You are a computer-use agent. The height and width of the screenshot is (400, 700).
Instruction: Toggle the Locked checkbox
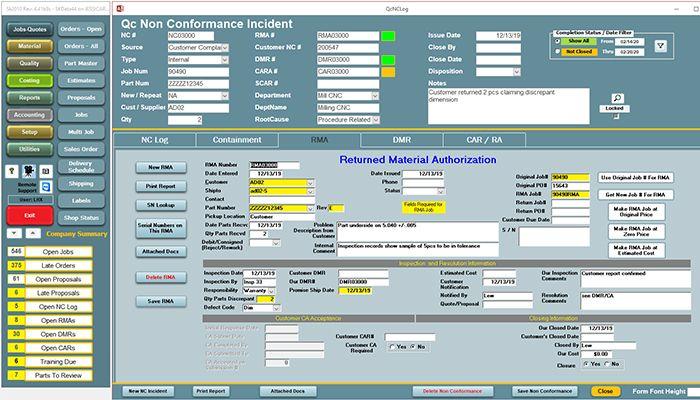tap(617, 117)
